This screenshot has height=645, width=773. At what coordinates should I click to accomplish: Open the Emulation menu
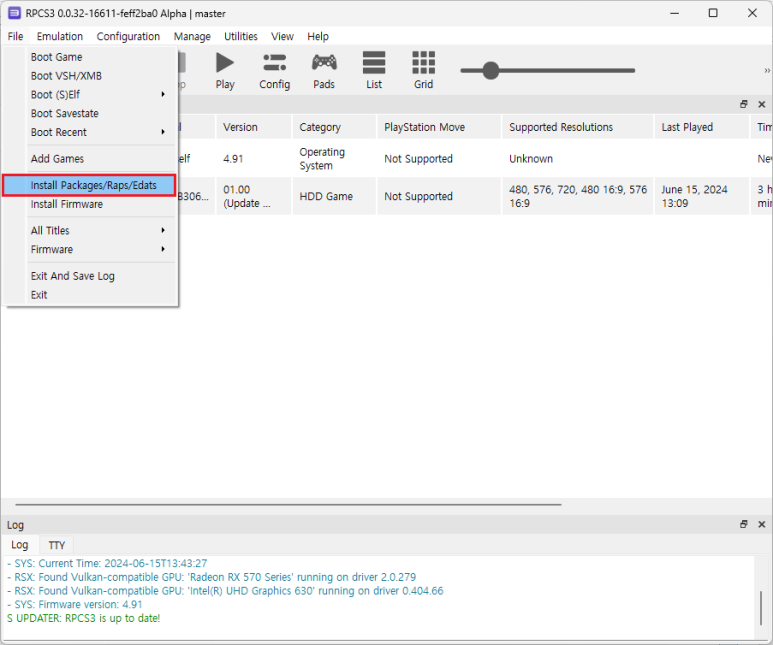pyautogui.click(x=60, y=36)
